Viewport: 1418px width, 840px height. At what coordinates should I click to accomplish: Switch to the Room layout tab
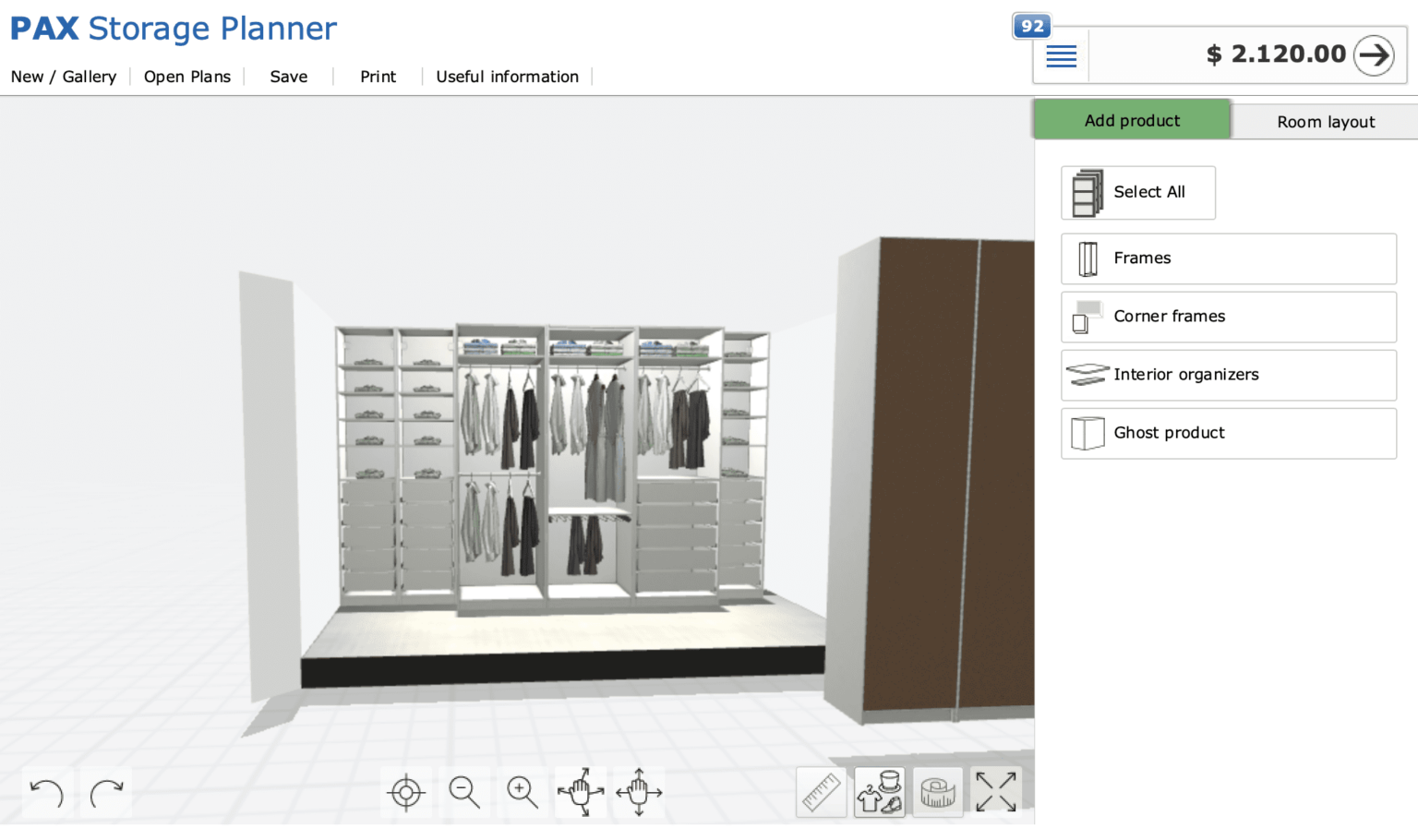(1326, 121)
